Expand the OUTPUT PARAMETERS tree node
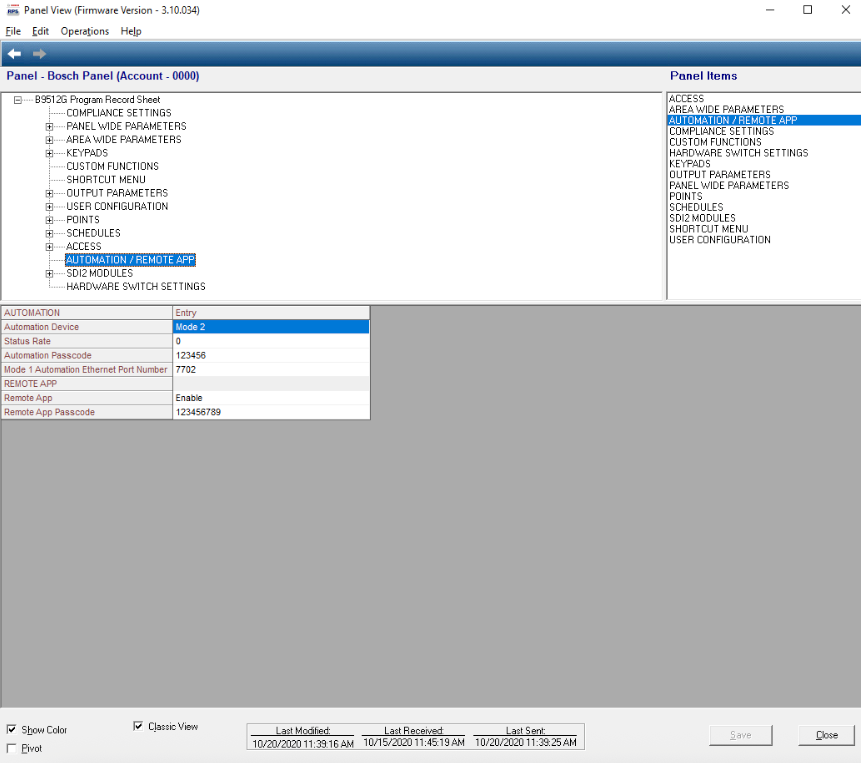Screen dimensions: 861x763 click(49, 193)
